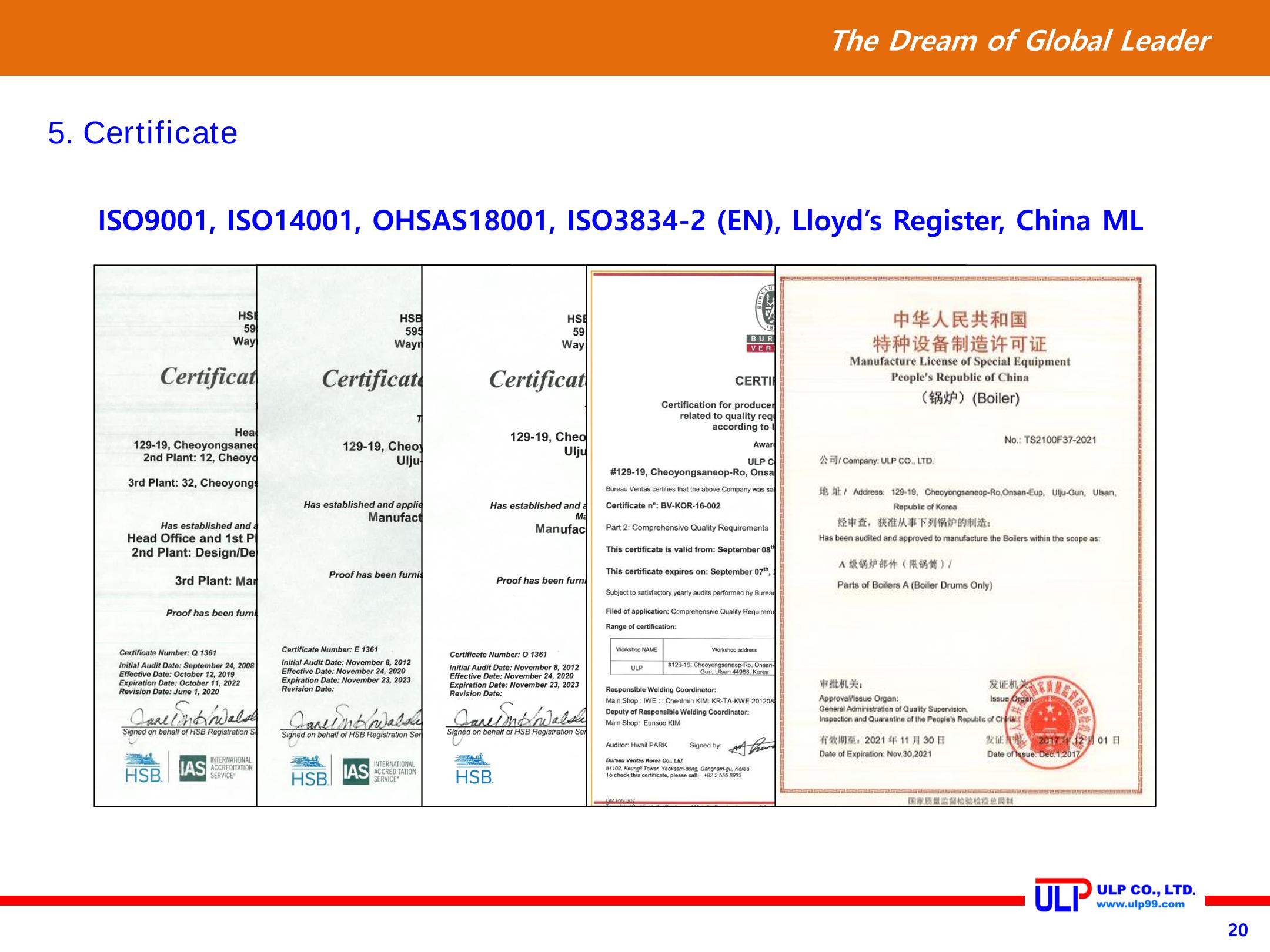Select 'Bureau Veritas Korea Co., Ltd.' text

(644, 761)
